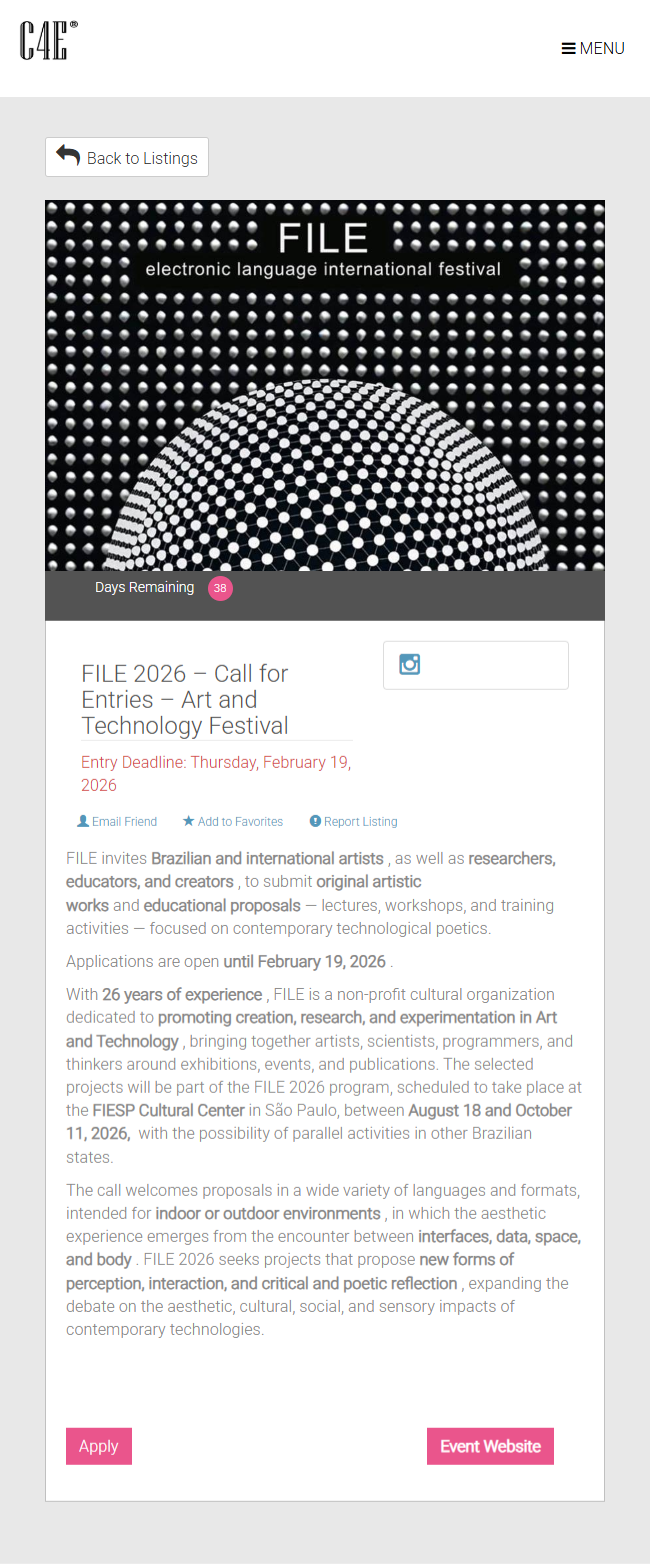Click the C4E logo

coord(47,41)
